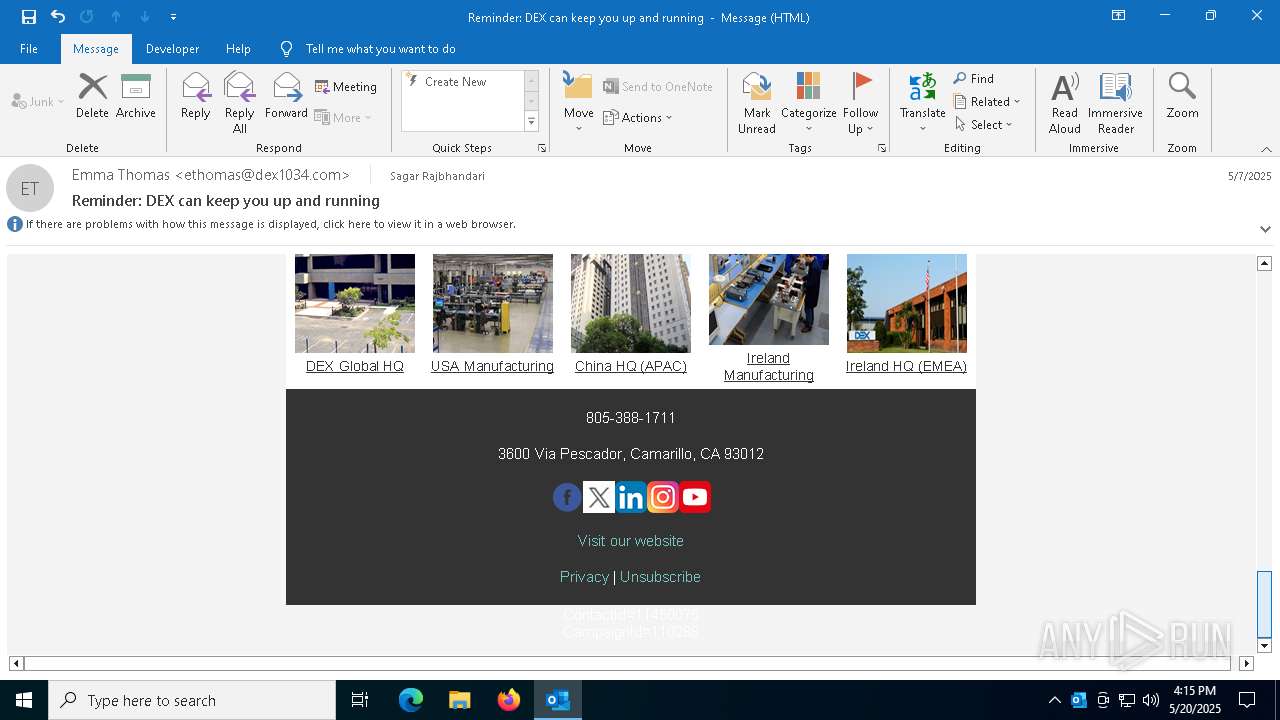Click the Ribbon Display Options button
Screen dimensions: 1280x720
click(1118, 16)
